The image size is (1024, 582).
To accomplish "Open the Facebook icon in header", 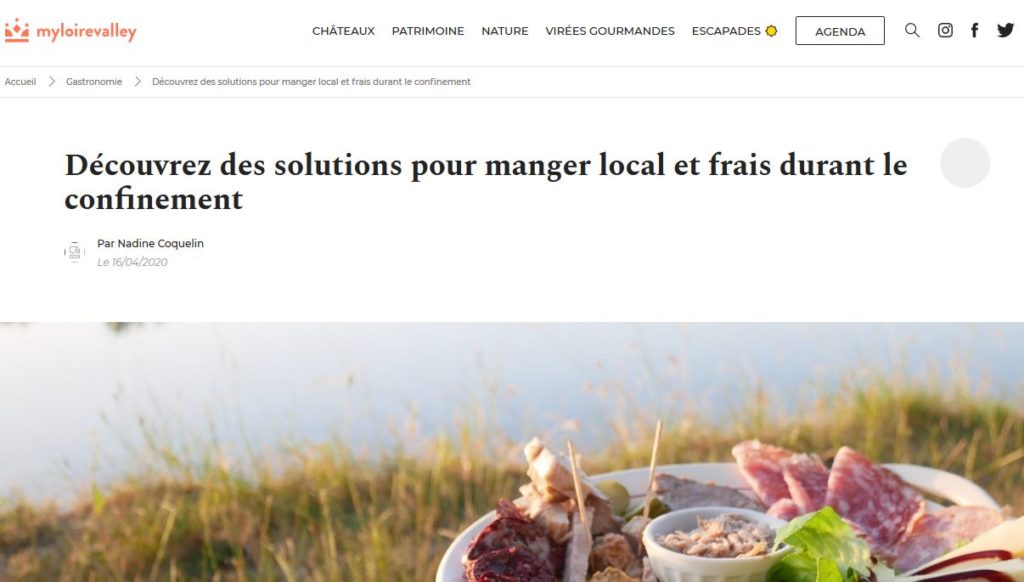I will (974, 30).
